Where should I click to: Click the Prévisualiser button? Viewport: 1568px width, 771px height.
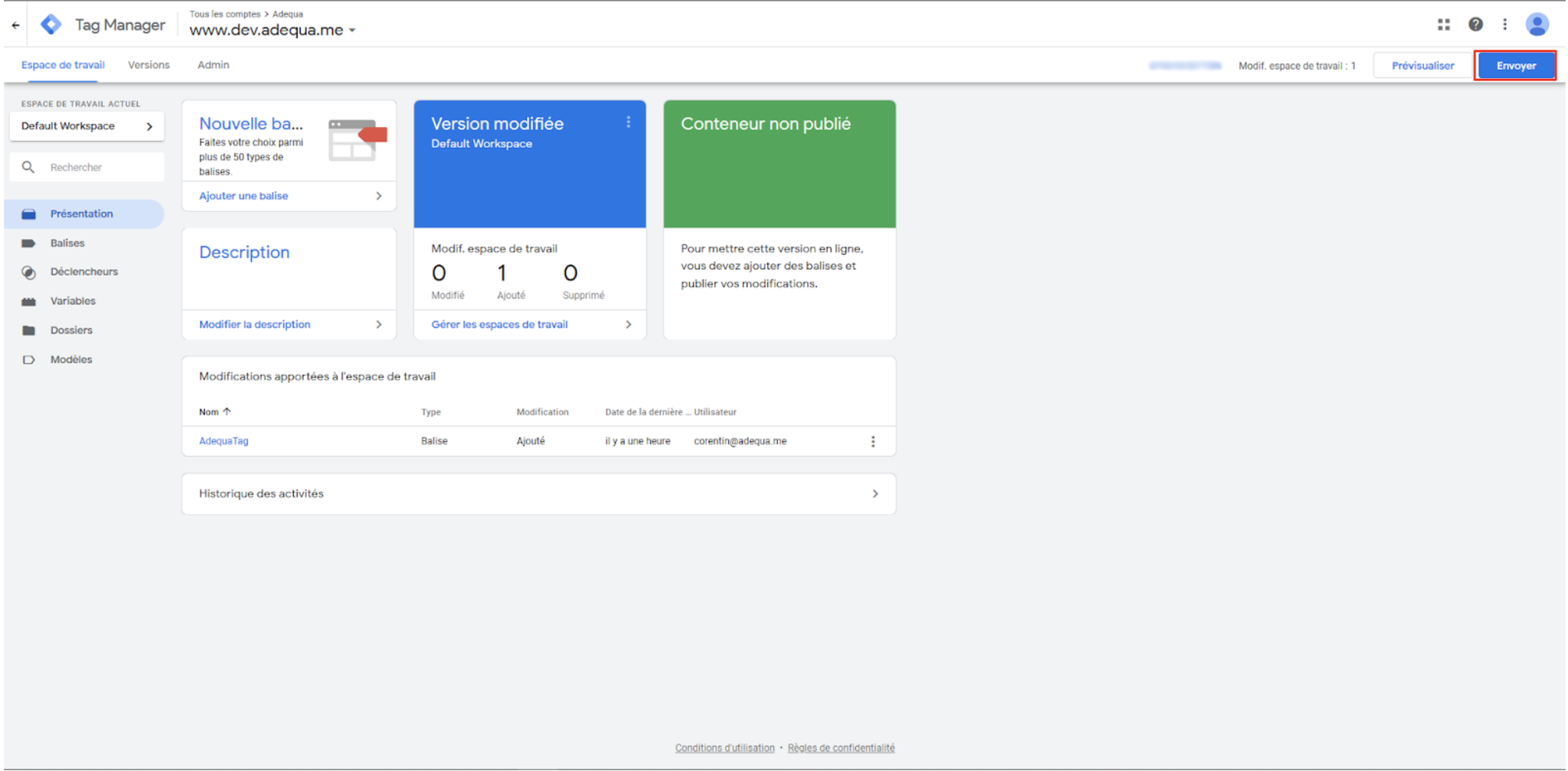click(1423, 66)
